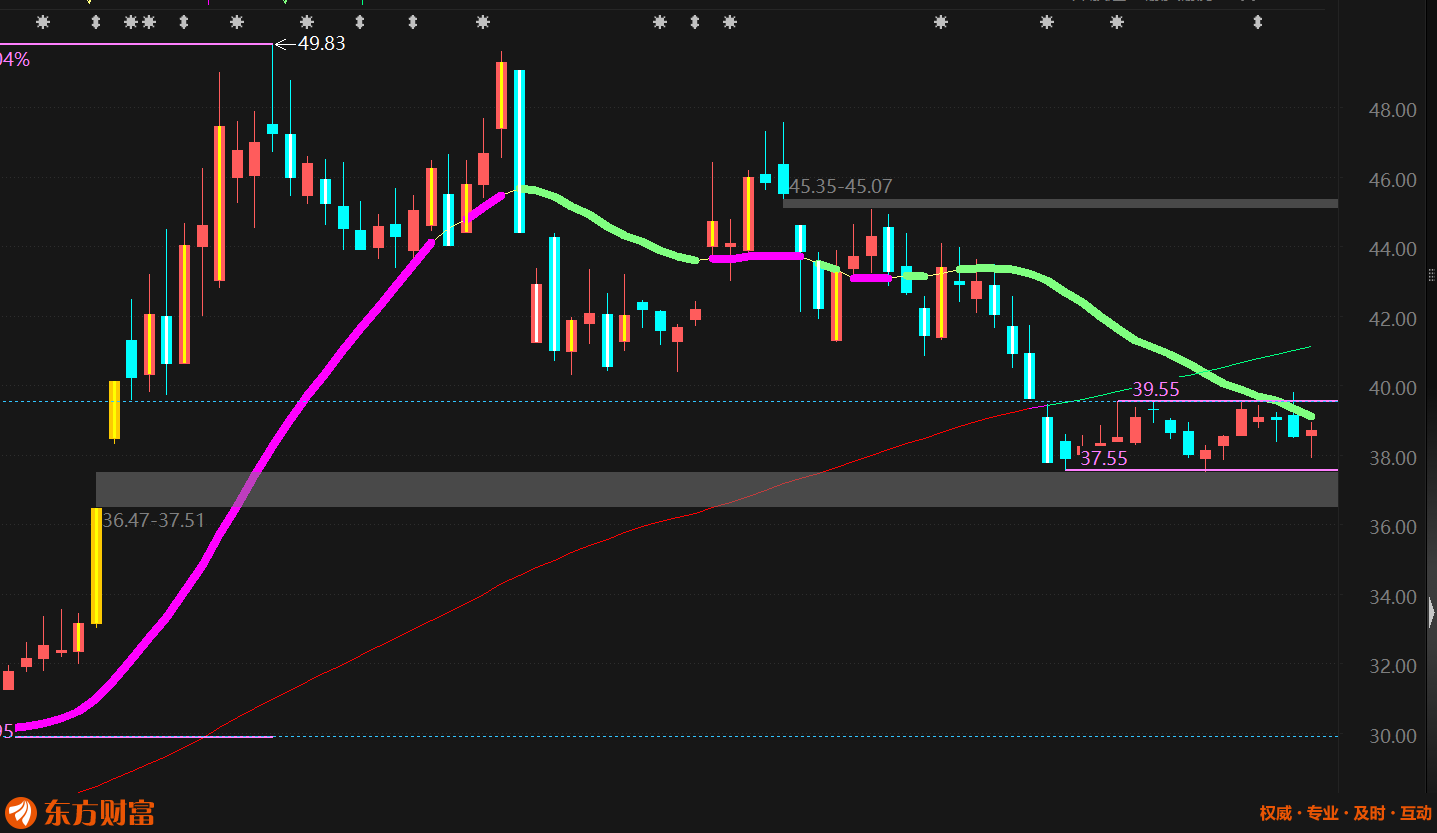Pick the 42.00 price axis label

tap(1392, 319)
